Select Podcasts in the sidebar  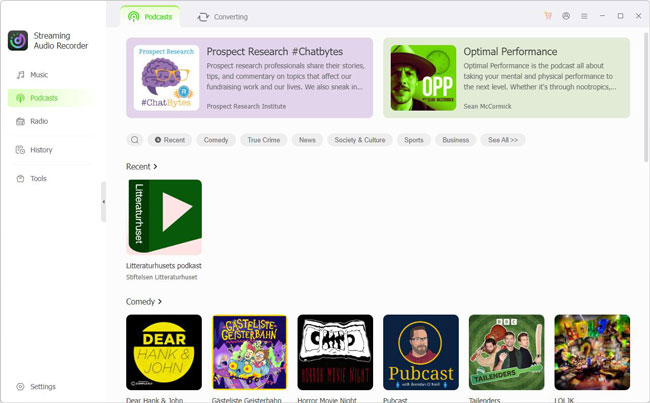pyautogui.click(x=50, y=98)
